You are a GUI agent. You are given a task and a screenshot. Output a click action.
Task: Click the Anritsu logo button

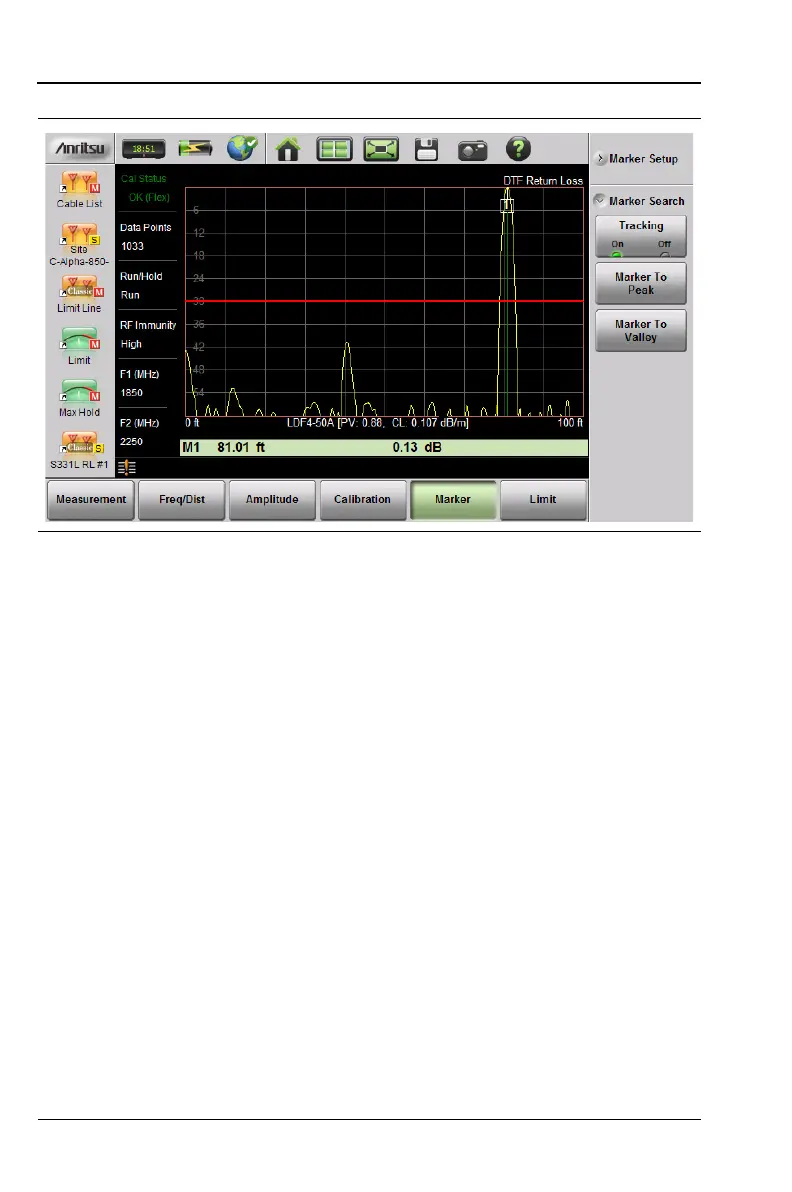(x=80, y=148)
